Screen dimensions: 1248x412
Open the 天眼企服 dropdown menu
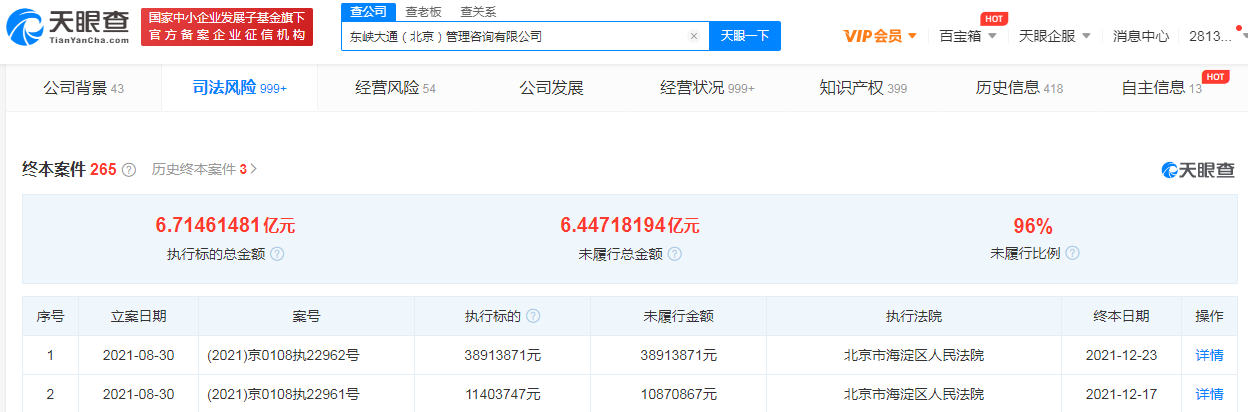point(1054,36)
